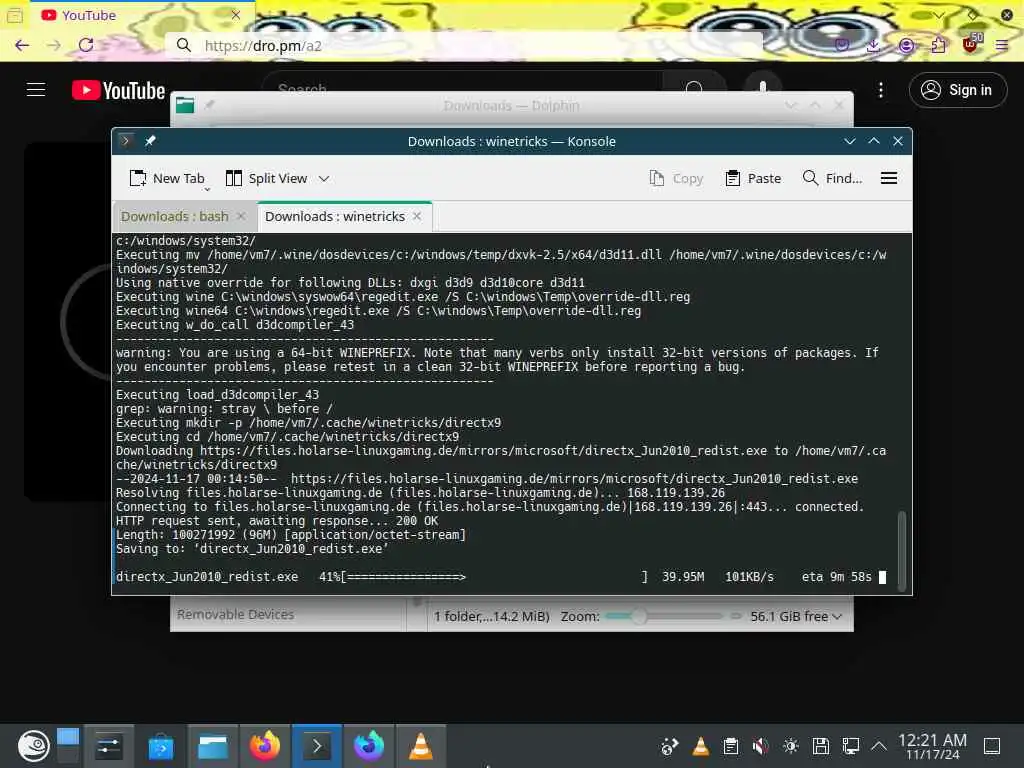Click the software updates tray icon

[670, 746]
